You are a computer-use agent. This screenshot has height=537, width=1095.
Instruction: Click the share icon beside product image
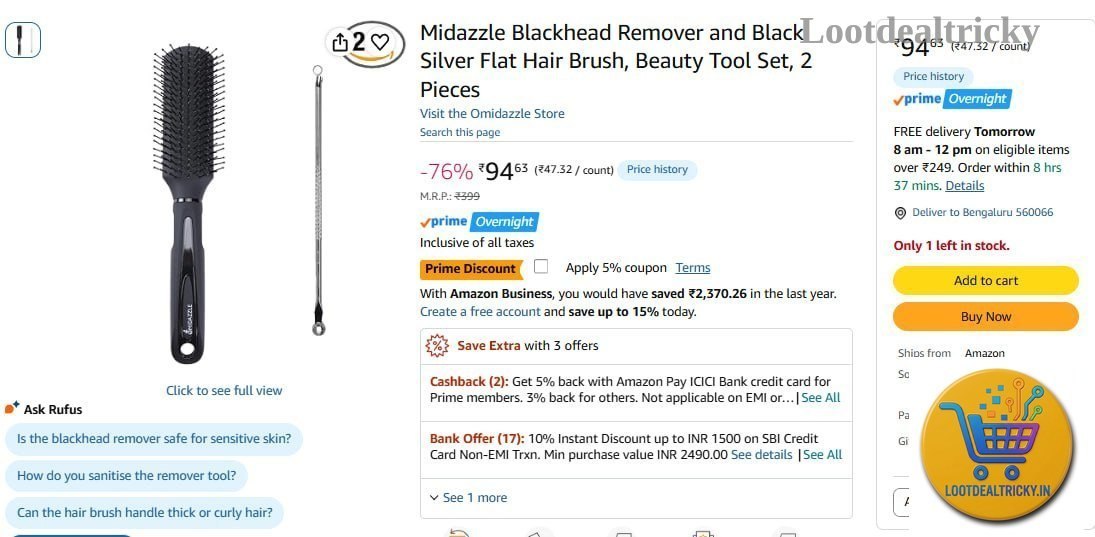339,43
